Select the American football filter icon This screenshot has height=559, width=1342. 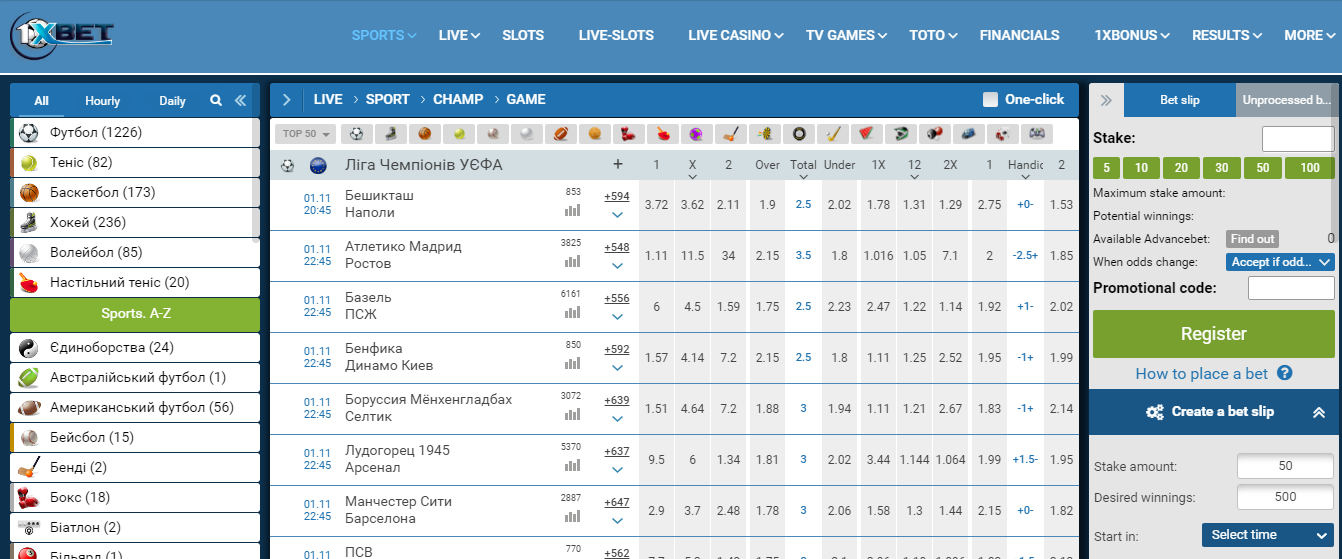click(560, 133)
